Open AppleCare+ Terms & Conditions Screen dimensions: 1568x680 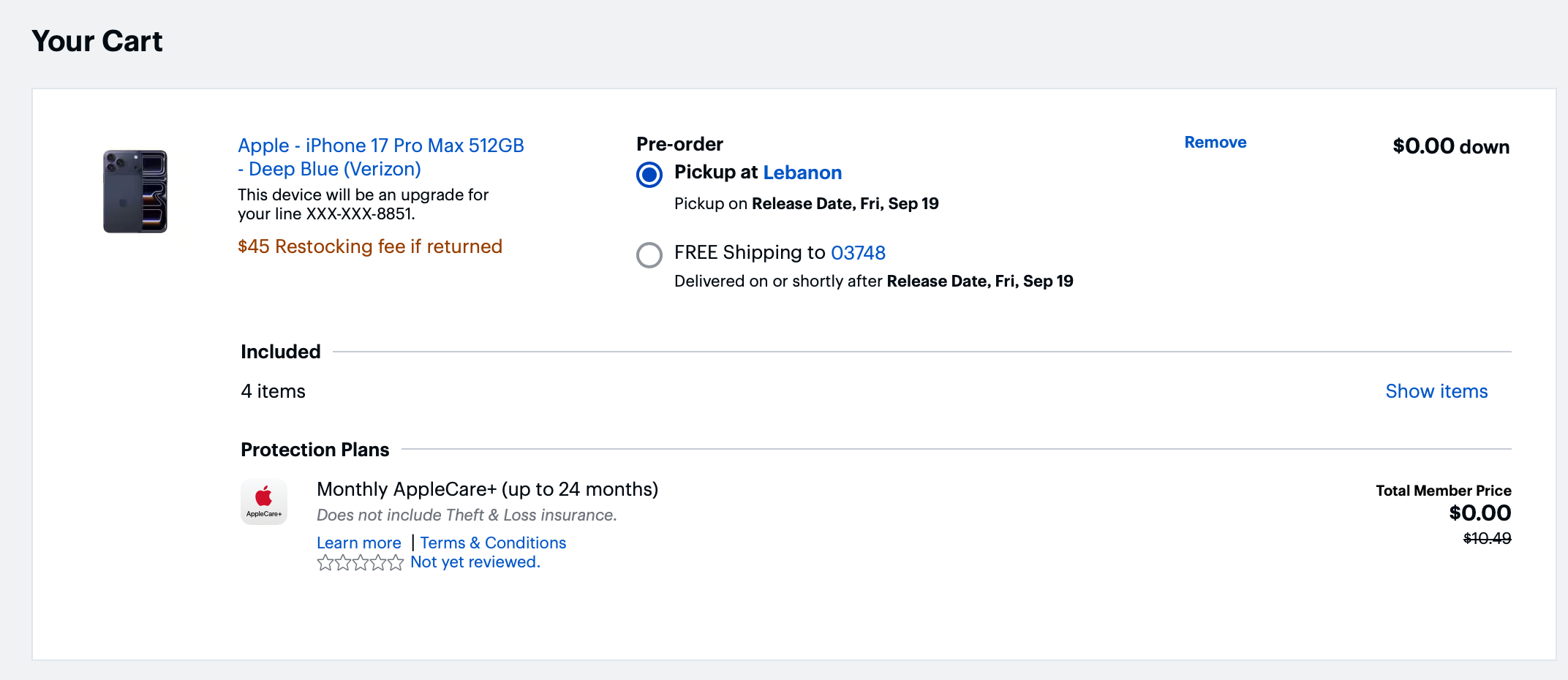point(493,543)
